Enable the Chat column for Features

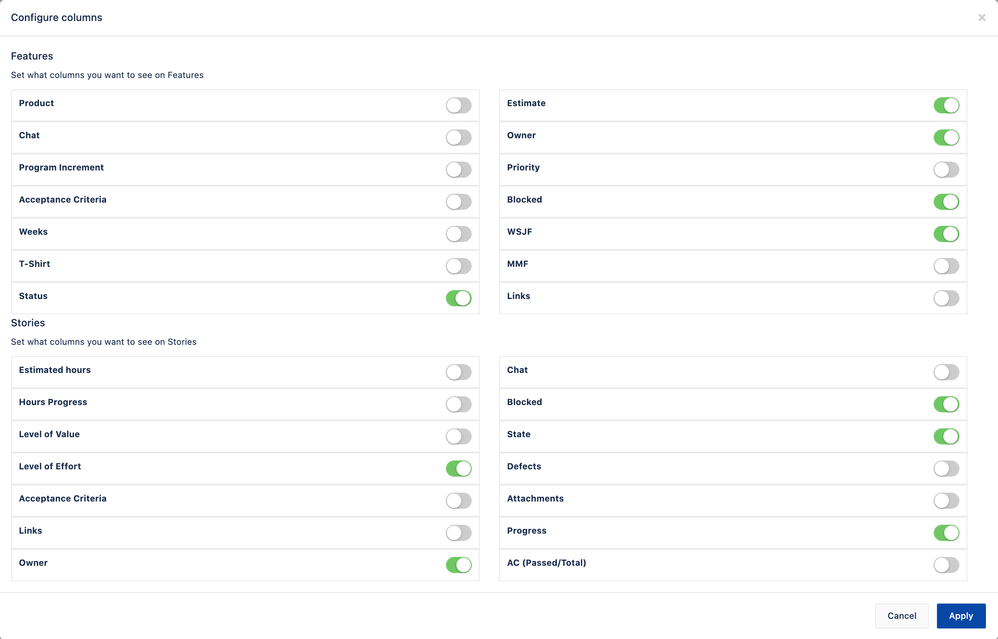click(458, 137)
